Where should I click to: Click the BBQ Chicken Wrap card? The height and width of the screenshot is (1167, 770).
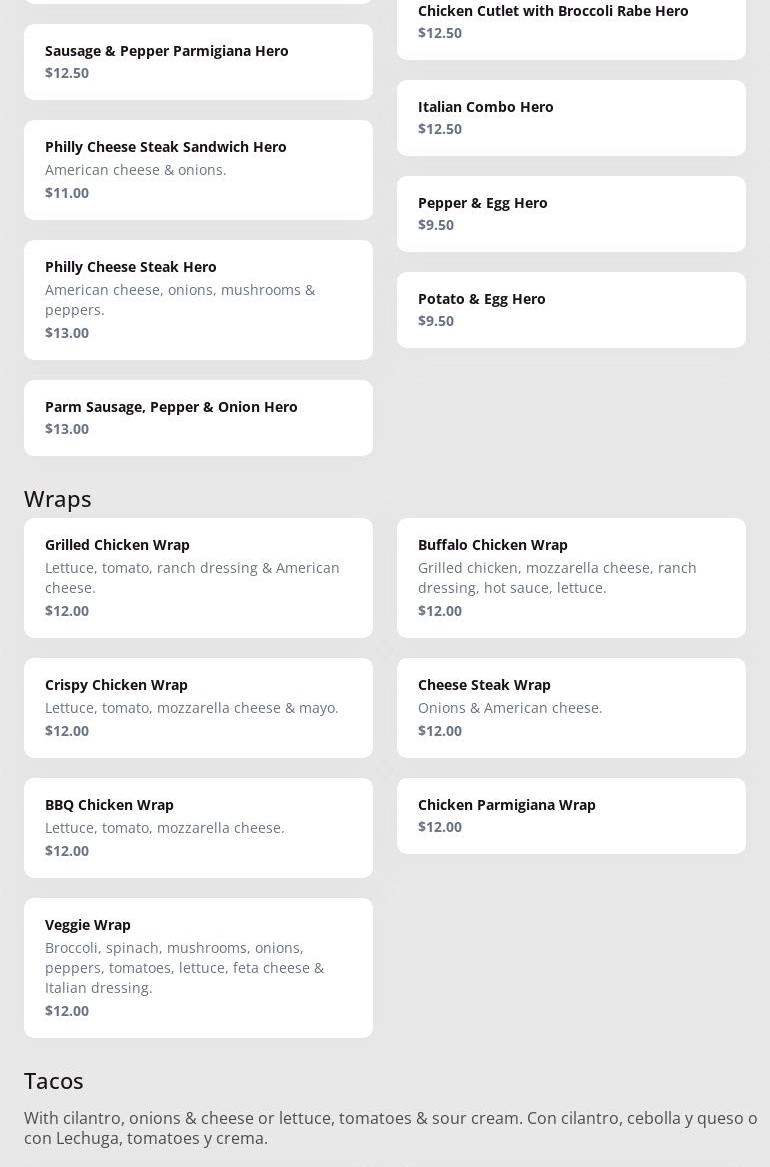click(198, 827)
